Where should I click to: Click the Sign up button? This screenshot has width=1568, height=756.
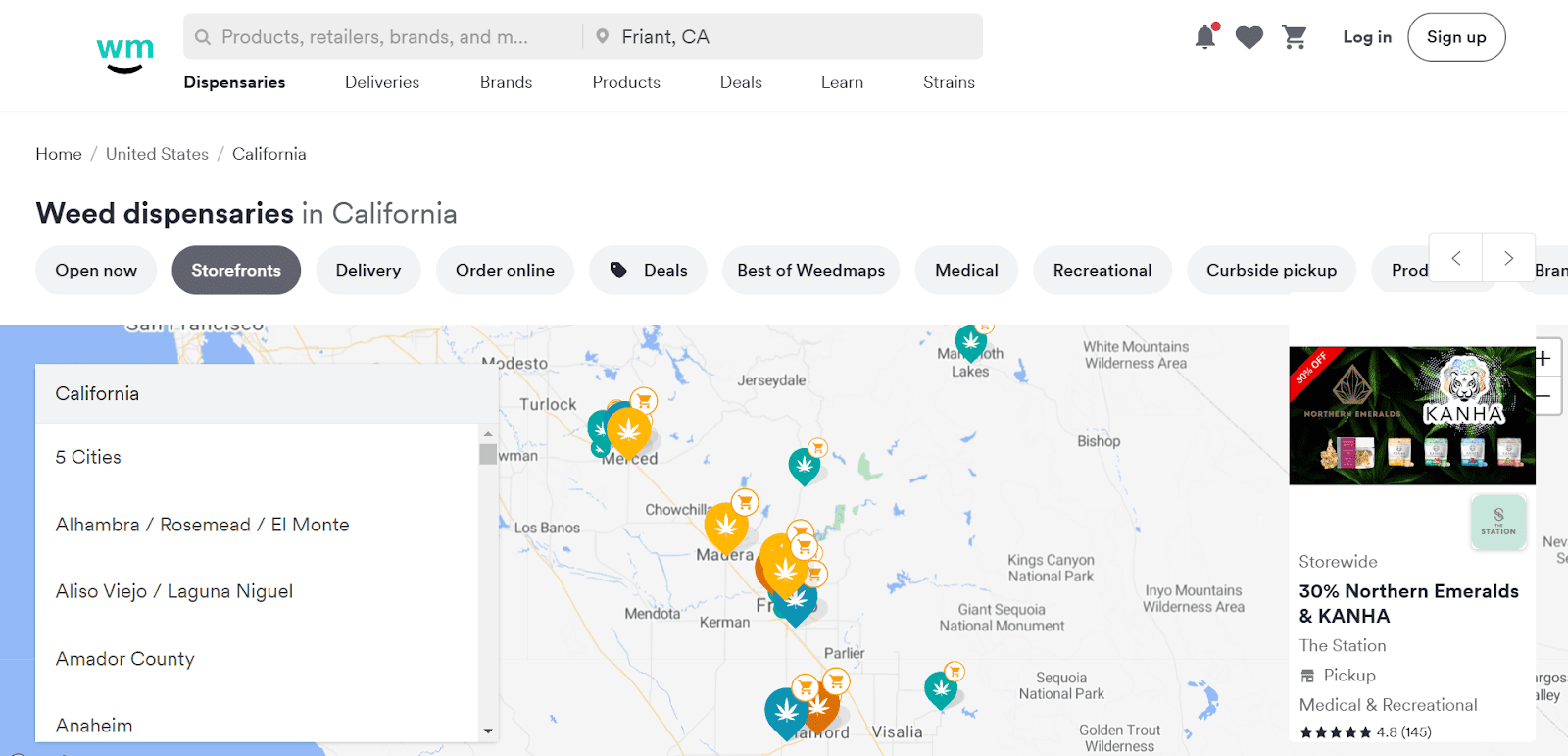point(1455,37)
